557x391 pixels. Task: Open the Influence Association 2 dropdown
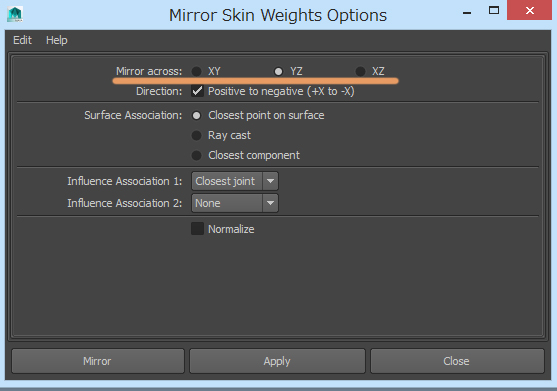(234, 203)
